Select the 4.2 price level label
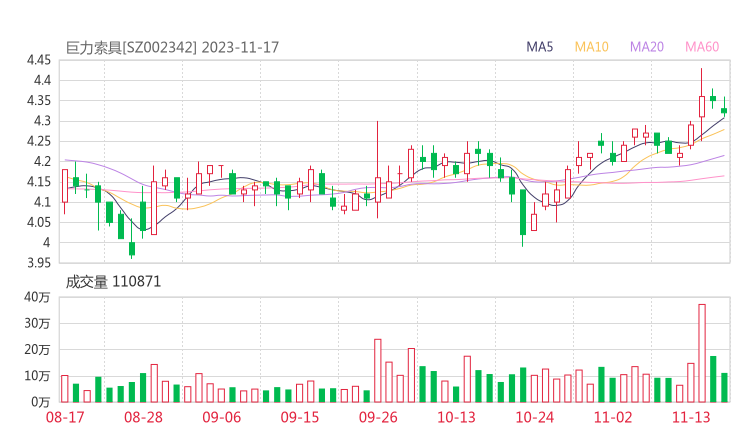 45,161
